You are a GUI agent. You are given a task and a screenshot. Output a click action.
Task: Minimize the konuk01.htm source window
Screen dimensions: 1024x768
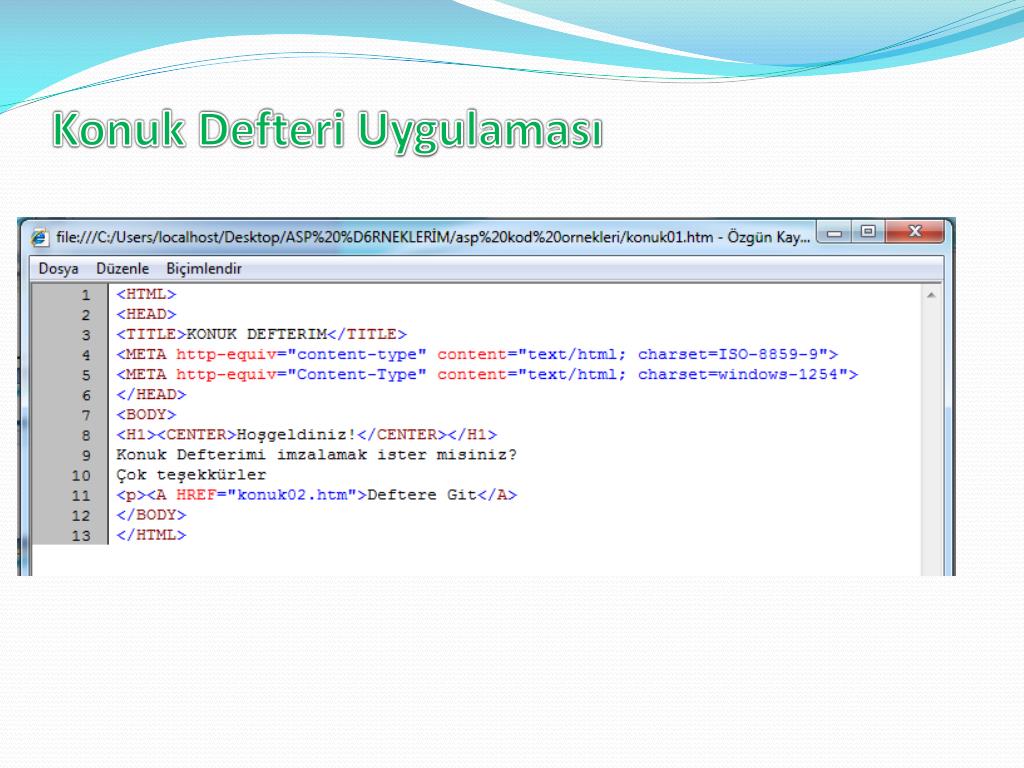pyautogui.click(x=834, y=232)
